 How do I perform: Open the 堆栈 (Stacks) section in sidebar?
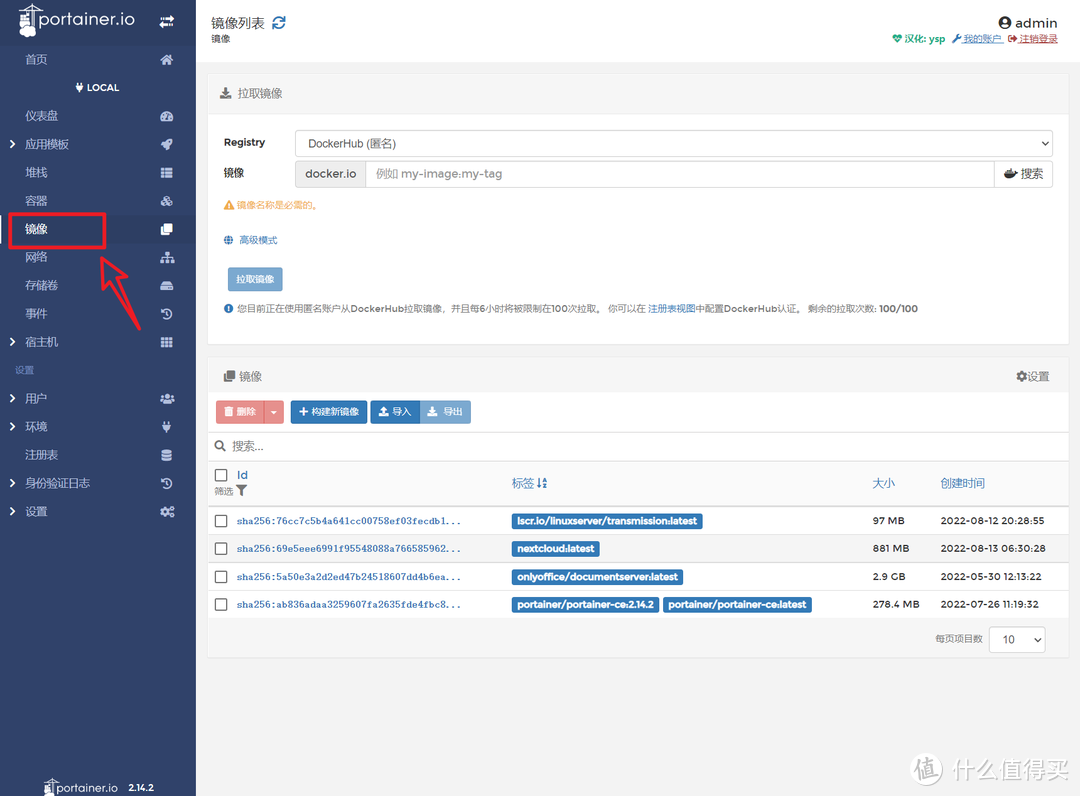tap(36, 171)
